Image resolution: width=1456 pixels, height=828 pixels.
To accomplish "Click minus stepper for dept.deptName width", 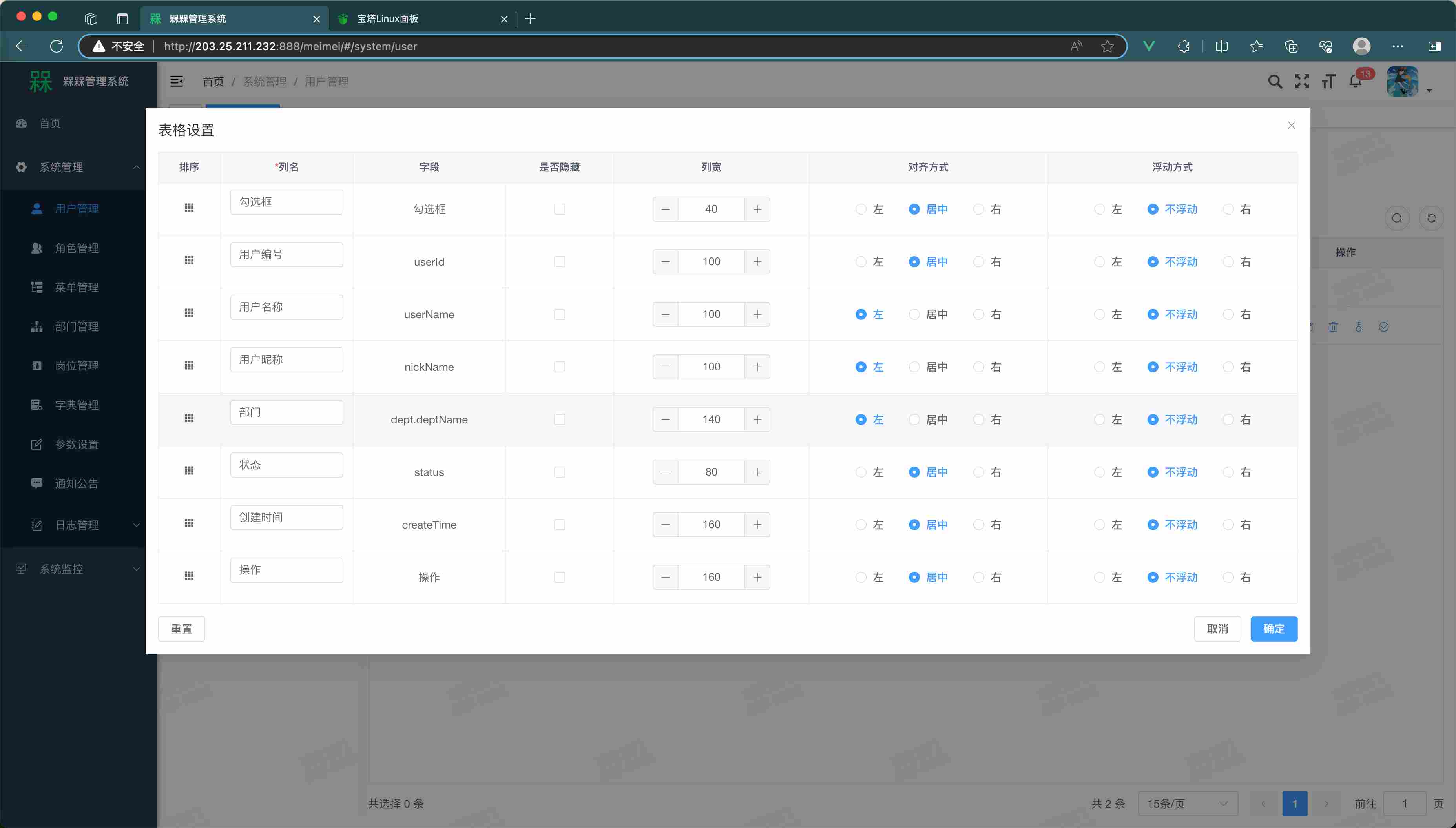I will 666,419.
